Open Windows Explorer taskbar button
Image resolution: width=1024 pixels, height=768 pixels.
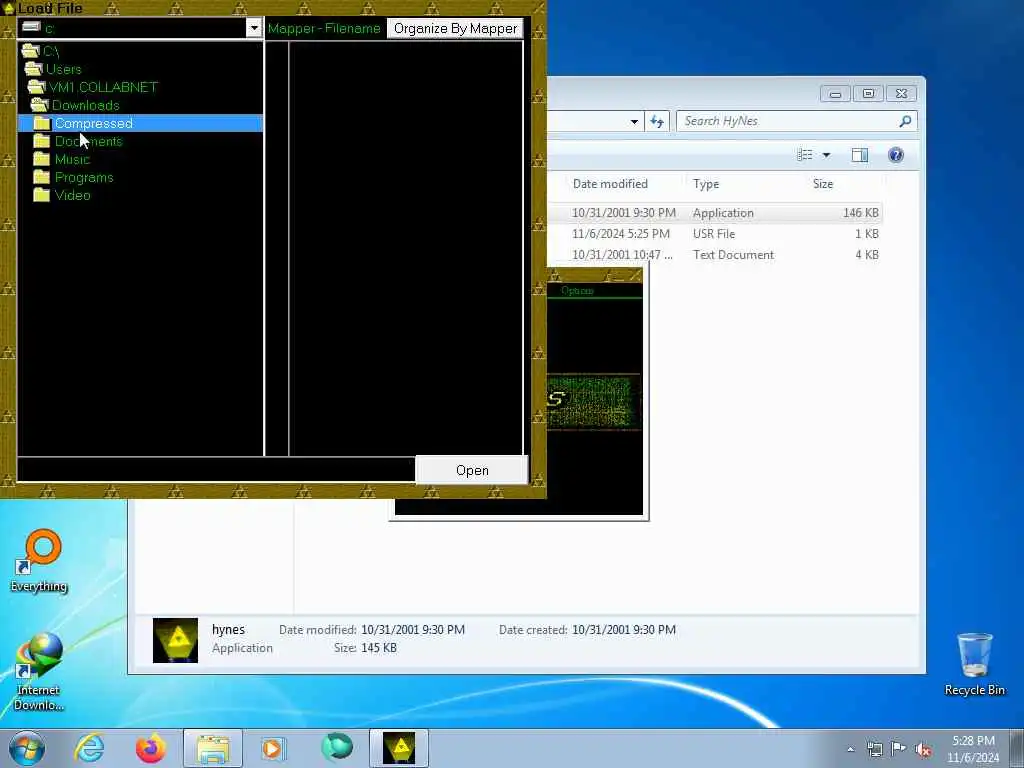(x=212, y=748)
